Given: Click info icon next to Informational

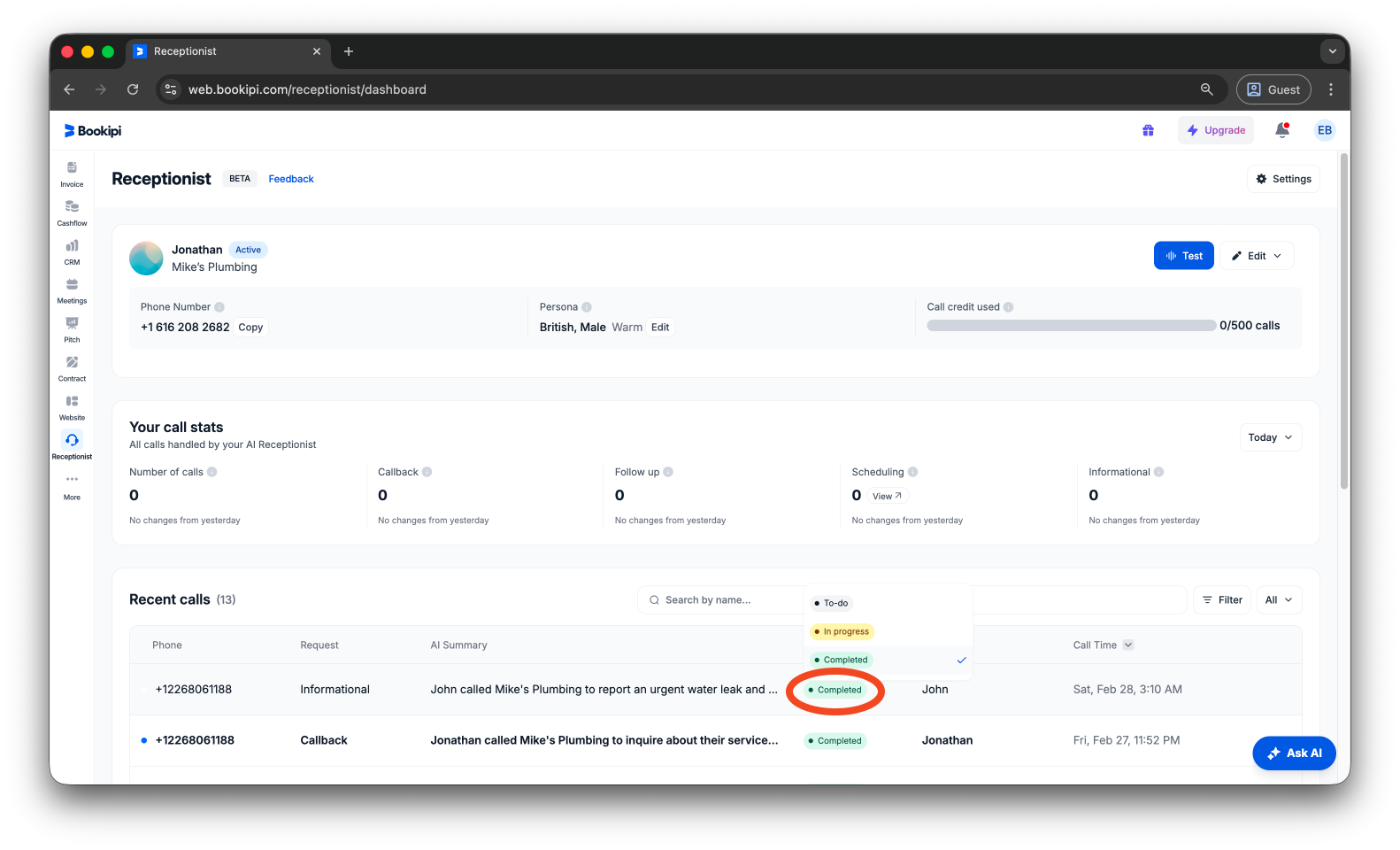Looking at the screenshot, I should point(1158,472).
